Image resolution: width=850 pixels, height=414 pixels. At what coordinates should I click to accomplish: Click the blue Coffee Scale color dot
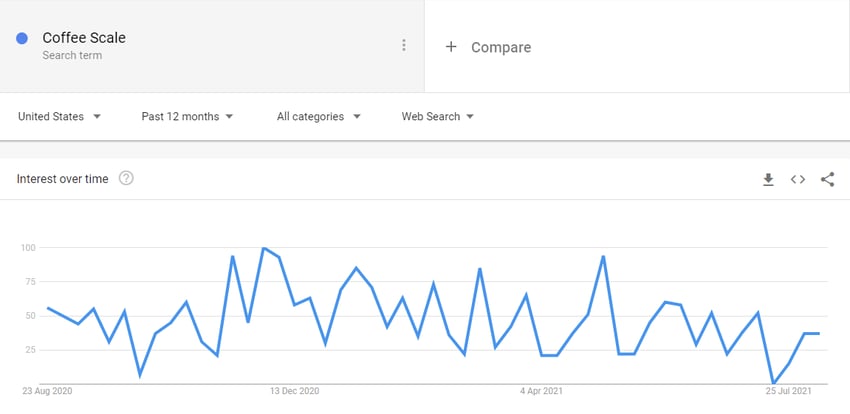pos(22,38)
